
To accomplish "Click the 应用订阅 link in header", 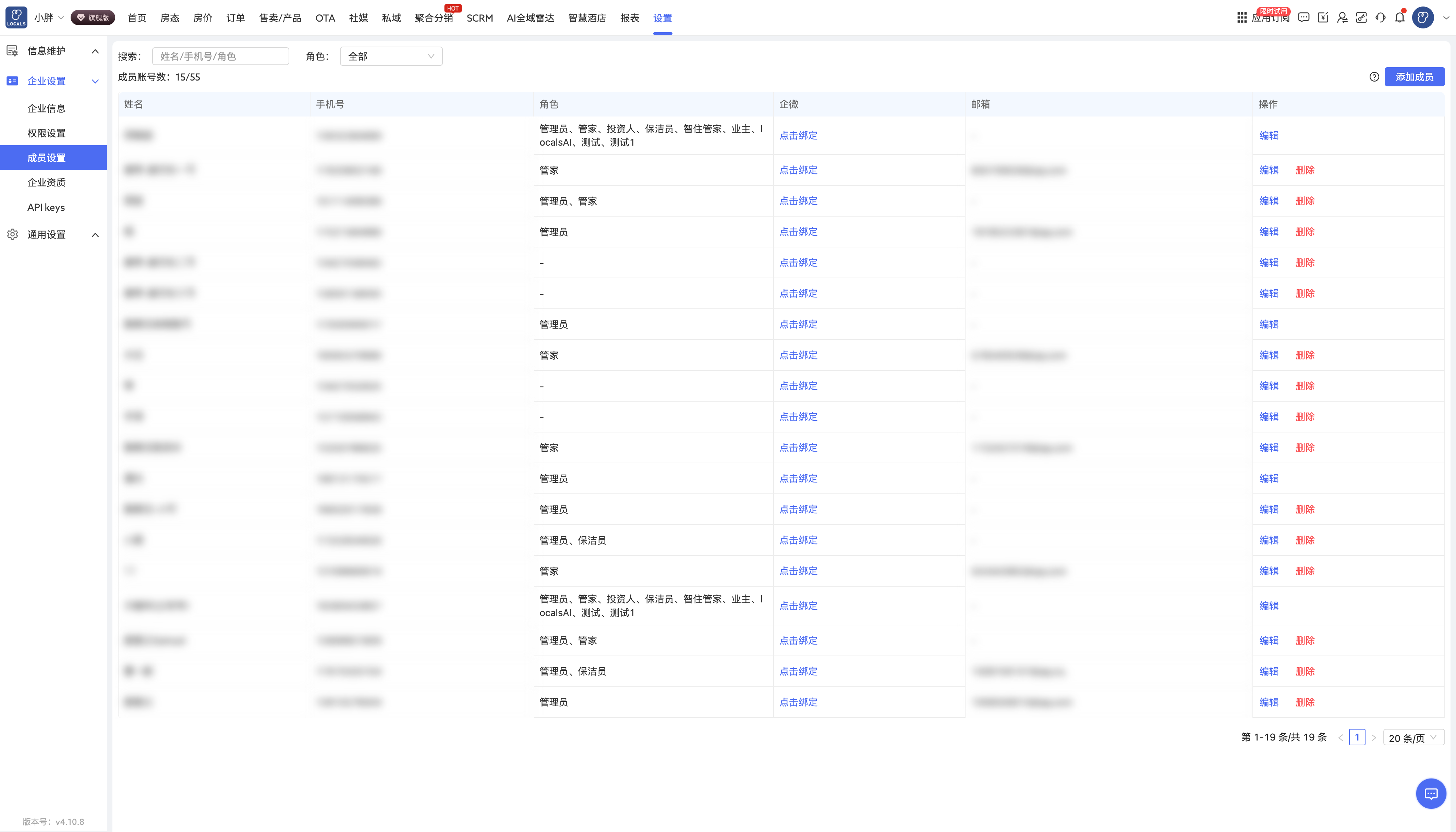I will tap(1270, 18).
